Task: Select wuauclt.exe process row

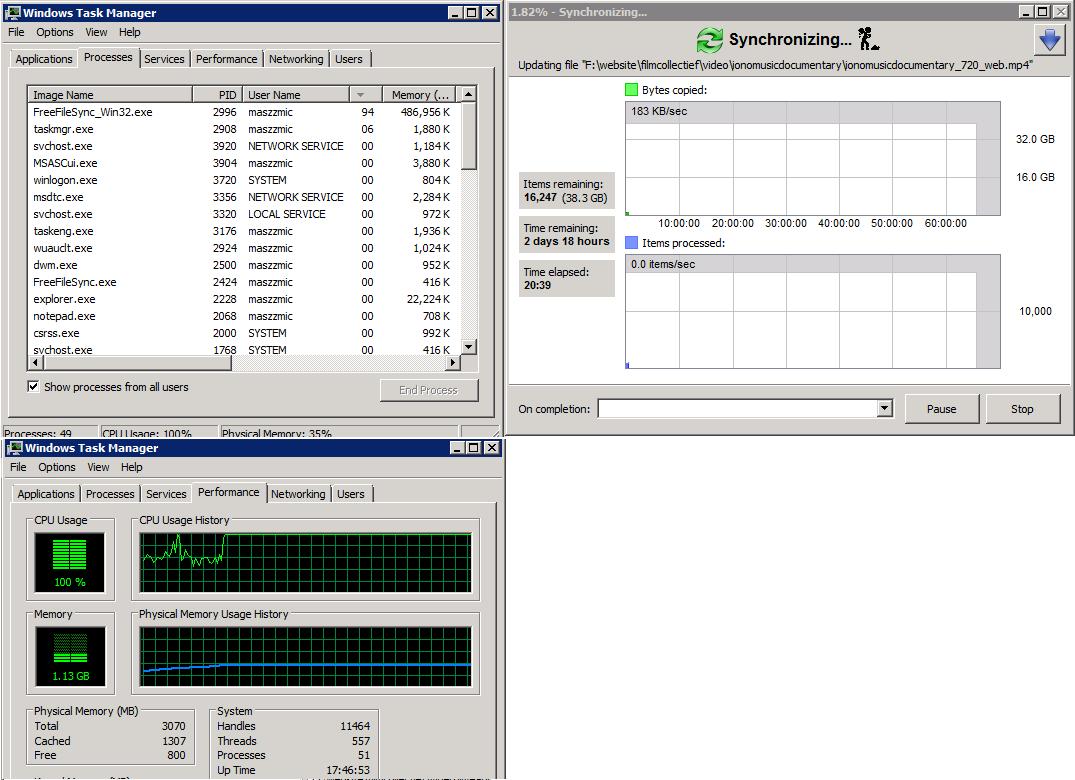Action: tap(243, 248)
